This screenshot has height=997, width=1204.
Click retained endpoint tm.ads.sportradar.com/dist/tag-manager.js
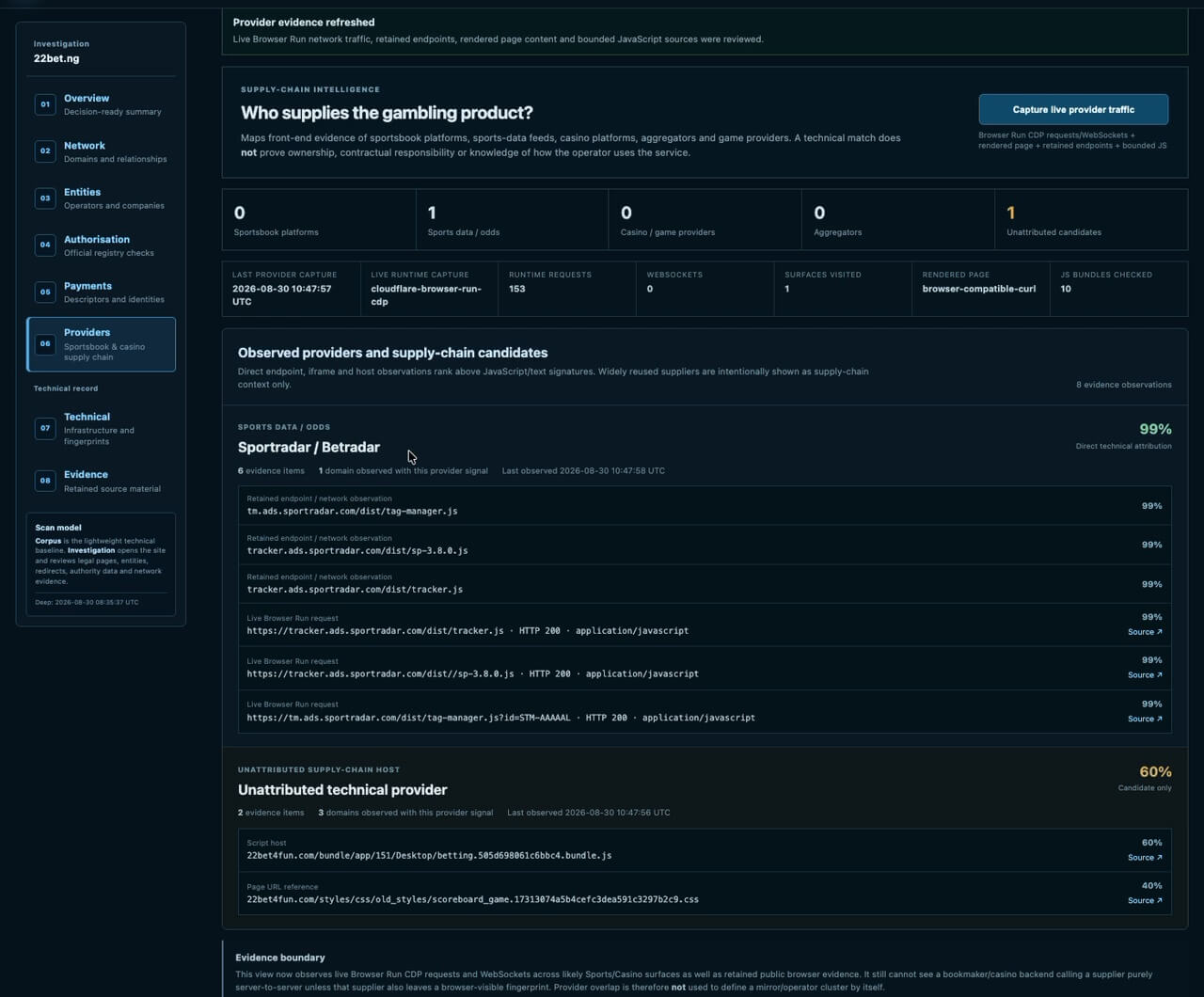(353, 512)
